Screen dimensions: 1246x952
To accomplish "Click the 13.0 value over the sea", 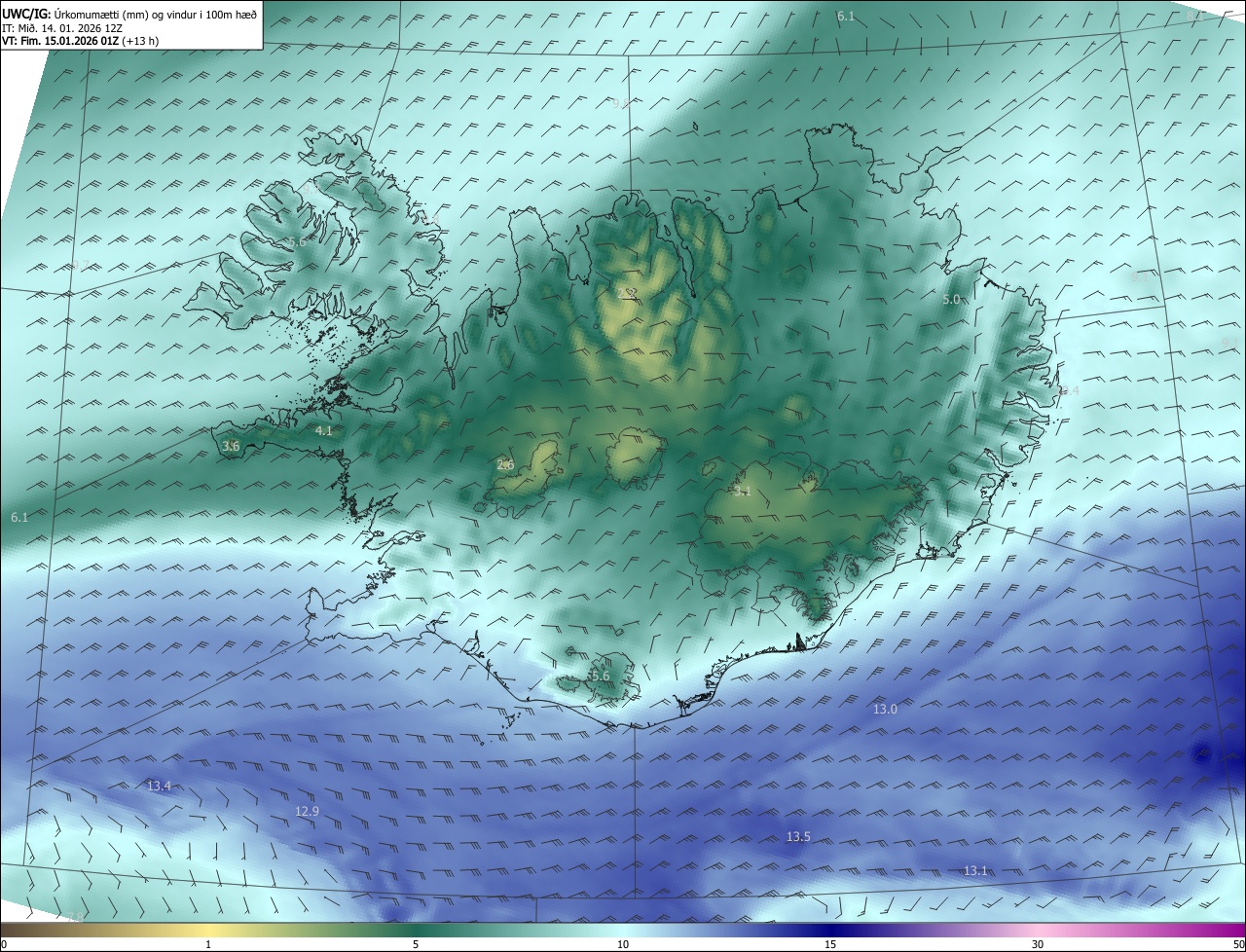I will (885, 710).
